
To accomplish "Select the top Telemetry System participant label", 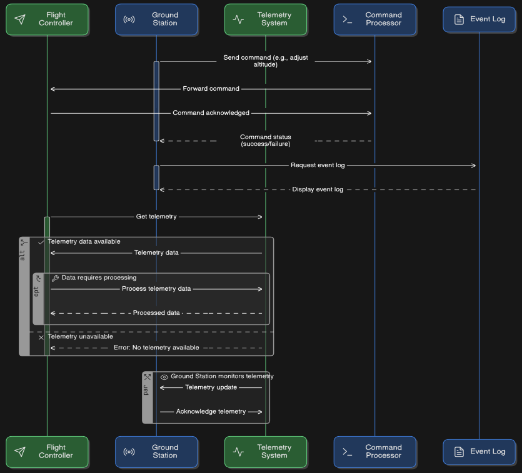I will coord(274,19).
